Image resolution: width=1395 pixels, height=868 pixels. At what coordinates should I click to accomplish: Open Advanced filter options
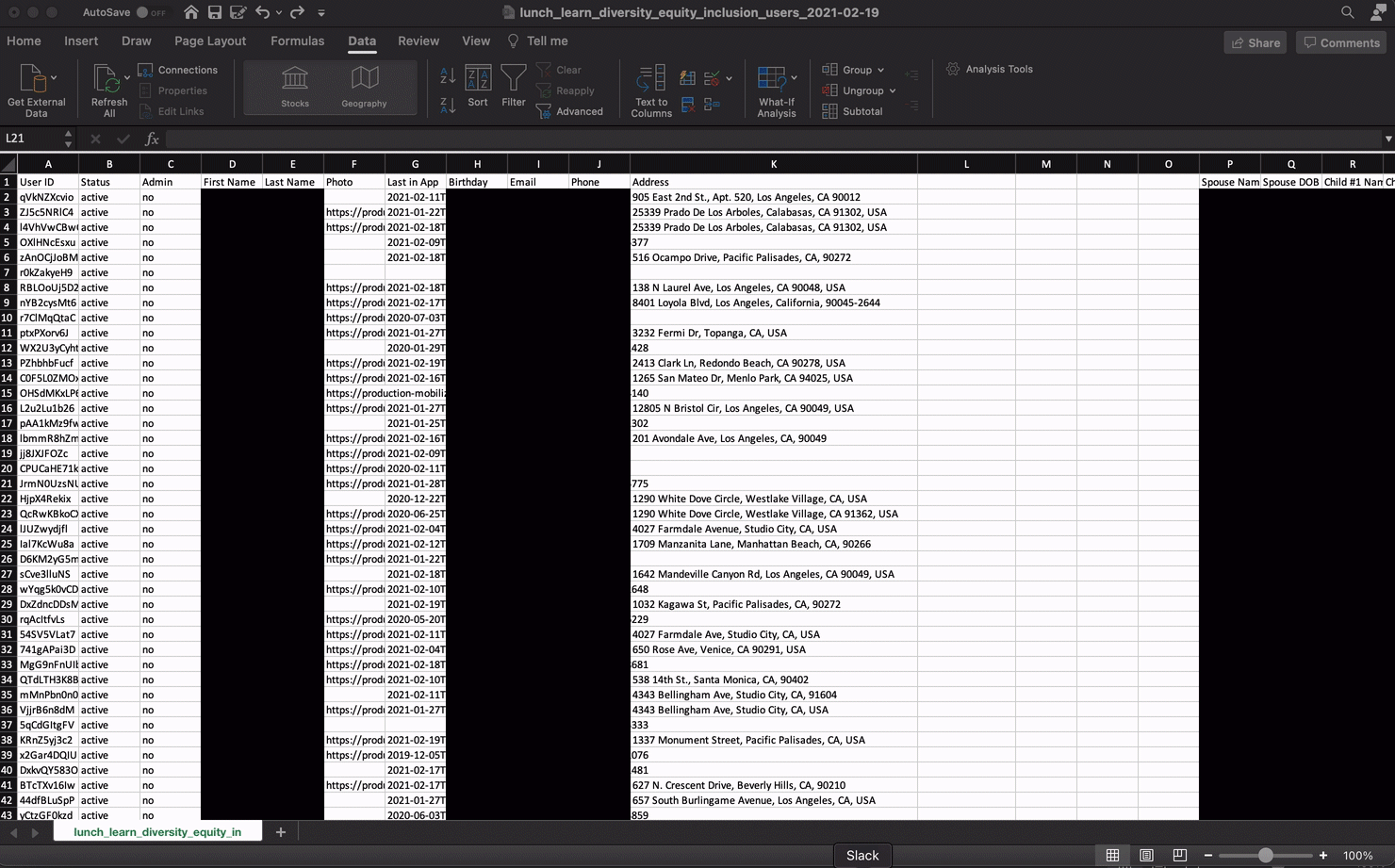[570, 111]
